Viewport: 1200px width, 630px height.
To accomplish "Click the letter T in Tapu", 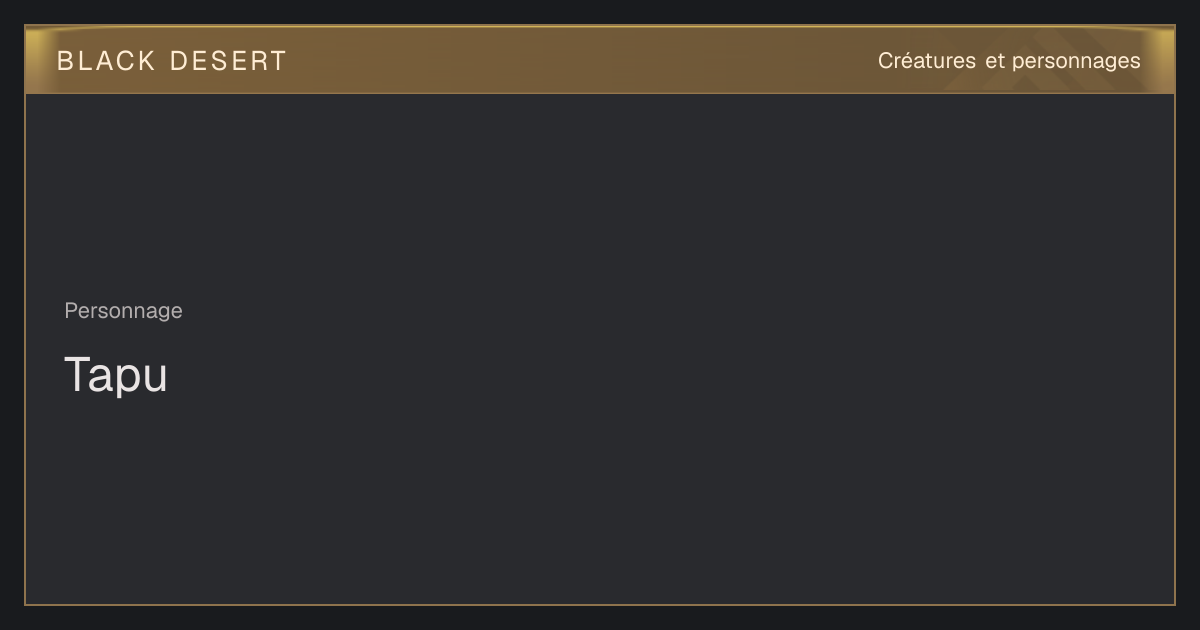I will pyautogui.click(x=78, y=374).
